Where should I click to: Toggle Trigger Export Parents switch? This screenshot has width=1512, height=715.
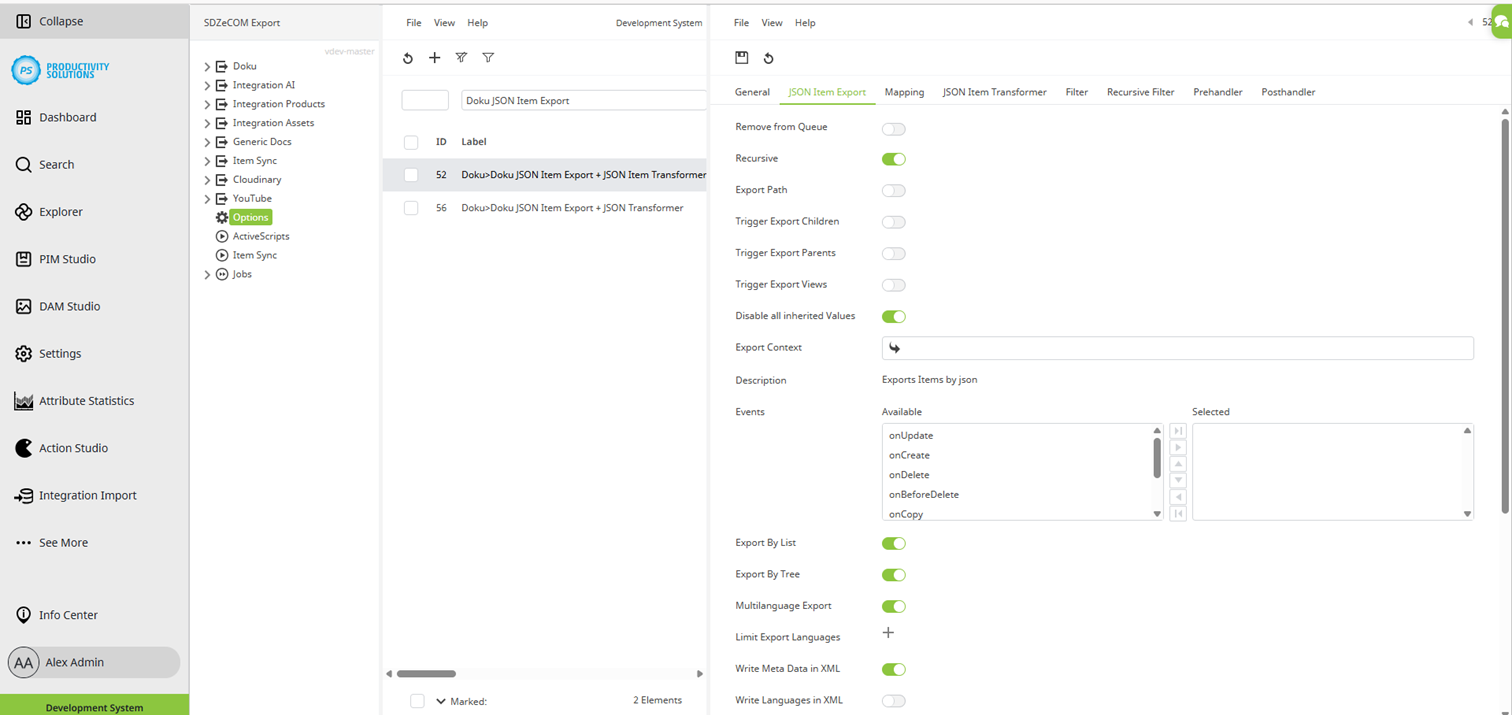tap(893, 253)
